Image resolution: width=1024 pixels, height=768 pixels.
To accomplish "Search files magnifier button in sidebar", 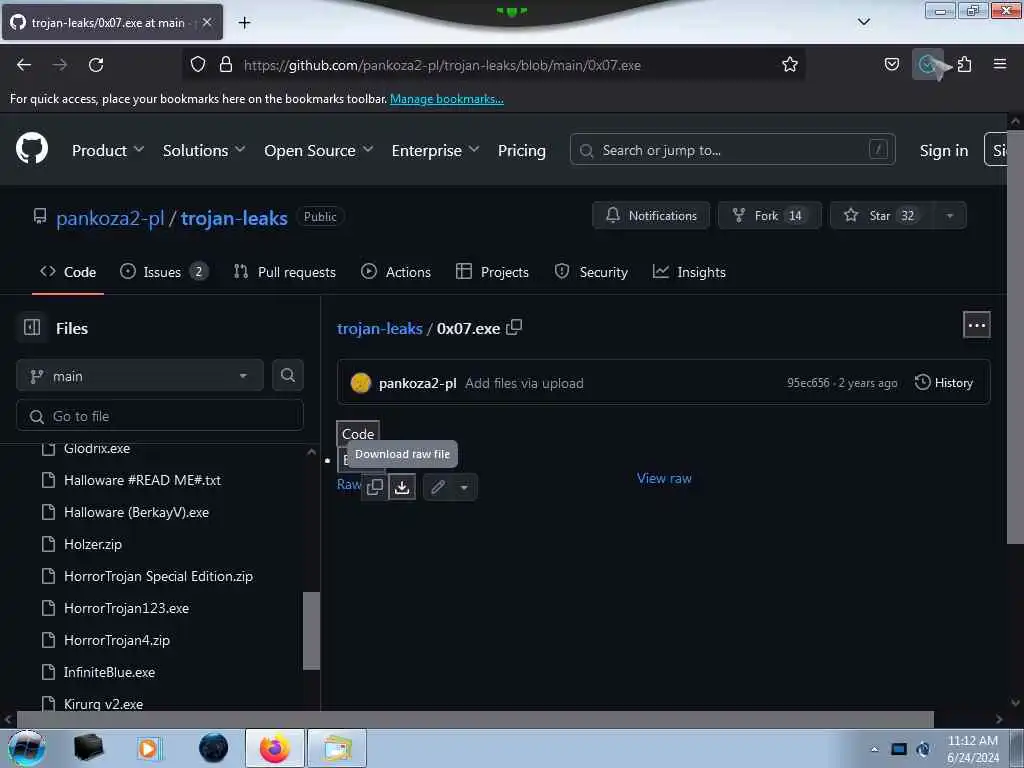I will click(287, 375).
